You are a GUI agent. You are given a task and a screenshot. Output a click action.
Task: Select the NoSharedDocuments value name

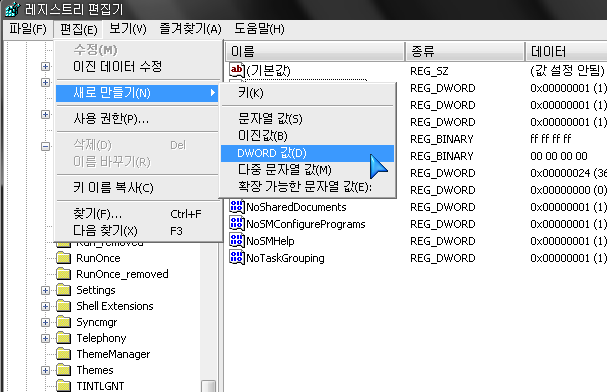coord(296,207)
